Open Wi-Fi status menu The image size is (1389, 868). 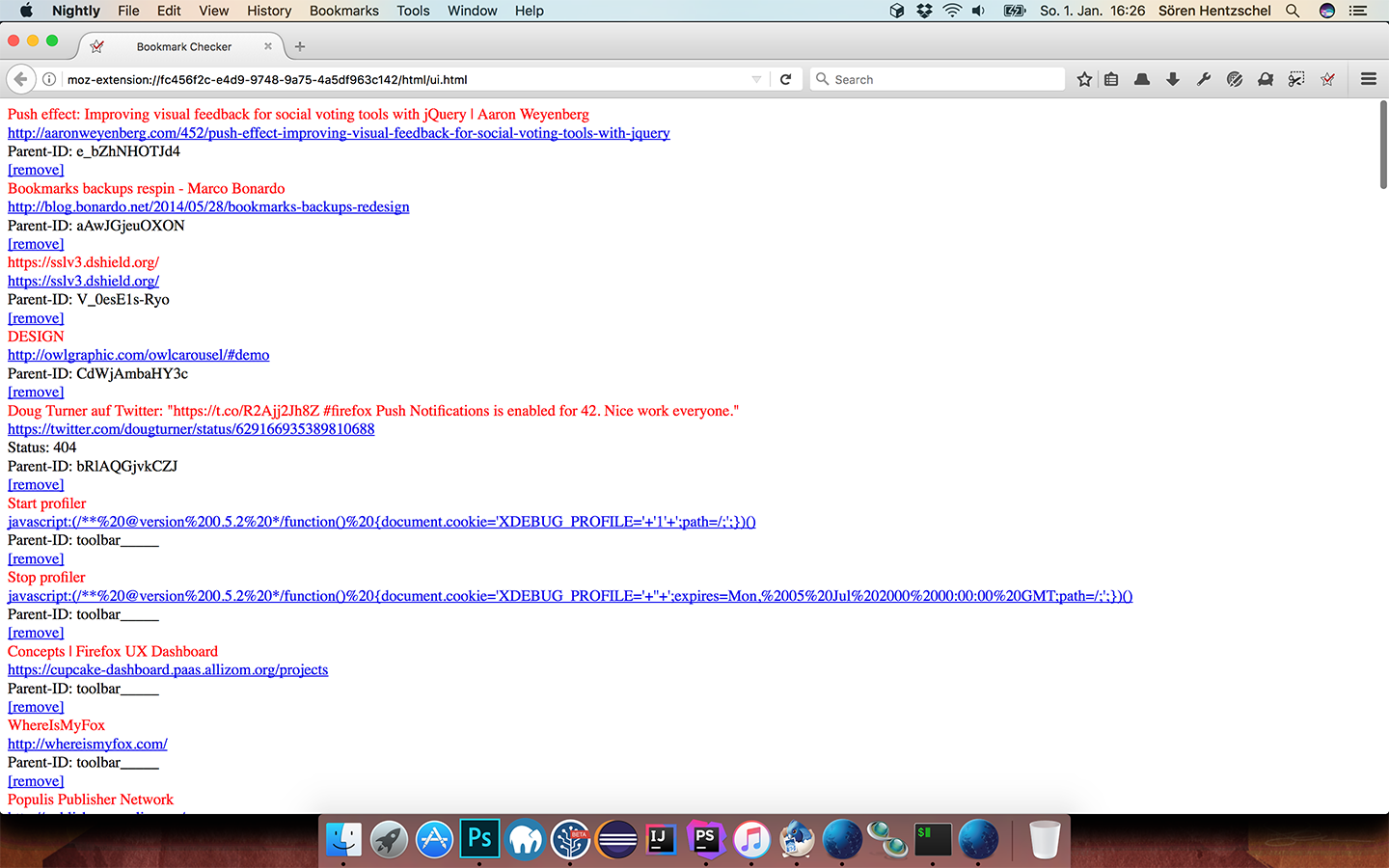coord(952,11)
